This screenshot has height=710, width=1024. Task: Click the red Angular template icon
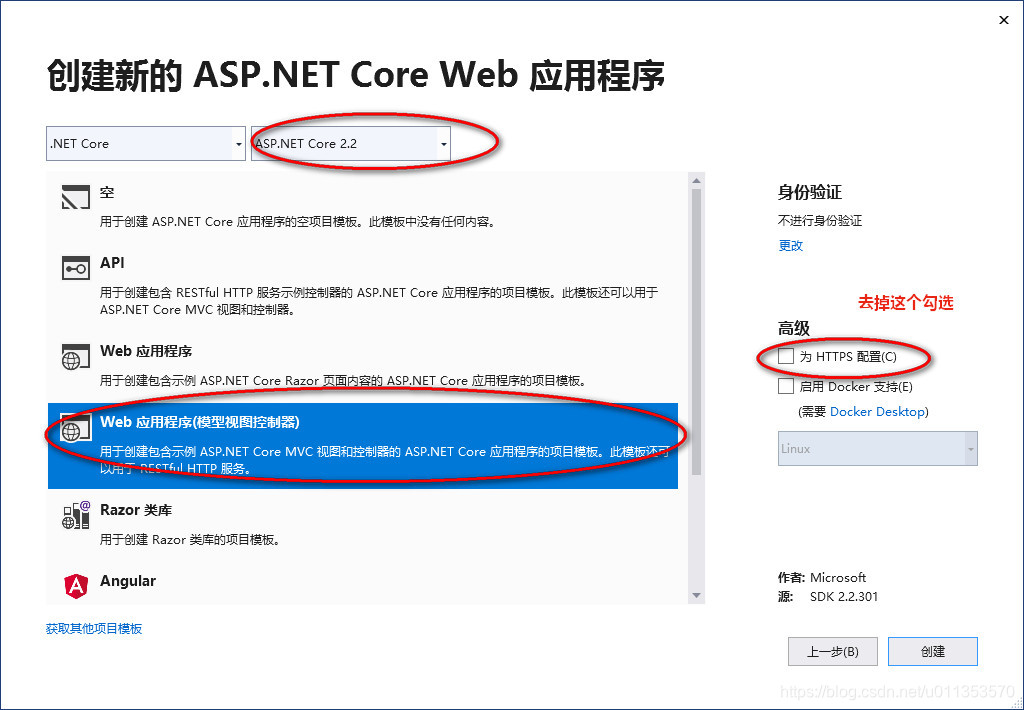click(76, 586)
